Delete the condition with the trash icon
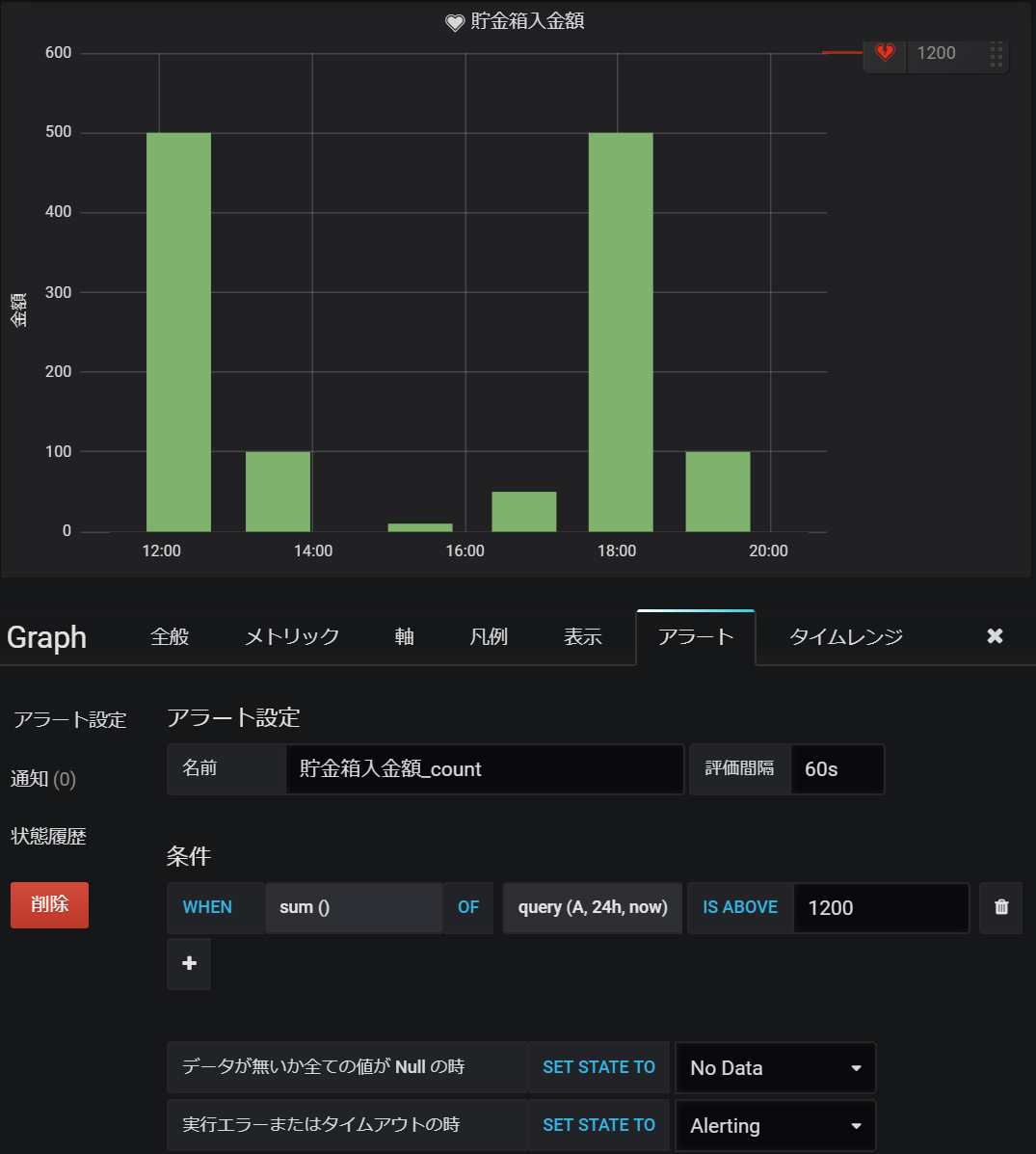This screenshot has height=1154, width=1036. coord(1001,906)
